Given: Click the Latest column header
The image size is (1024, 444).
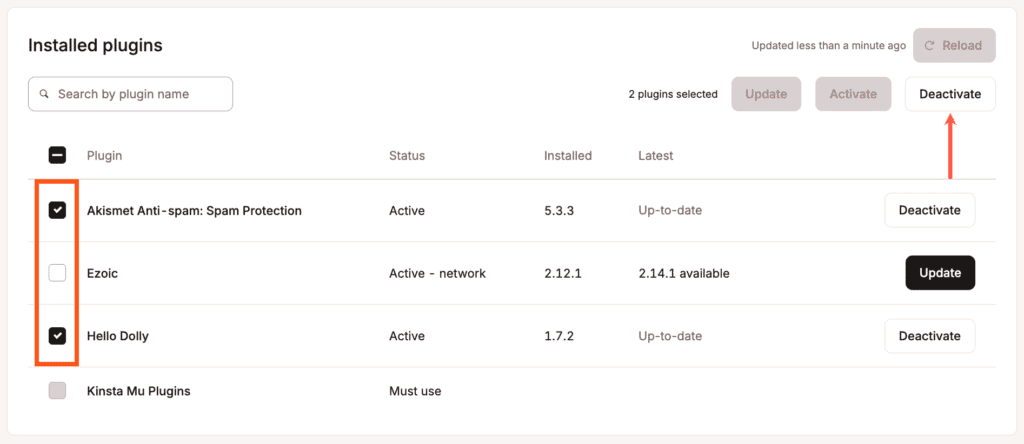Looking at the screenshot, I should click(x=655, y=156).
